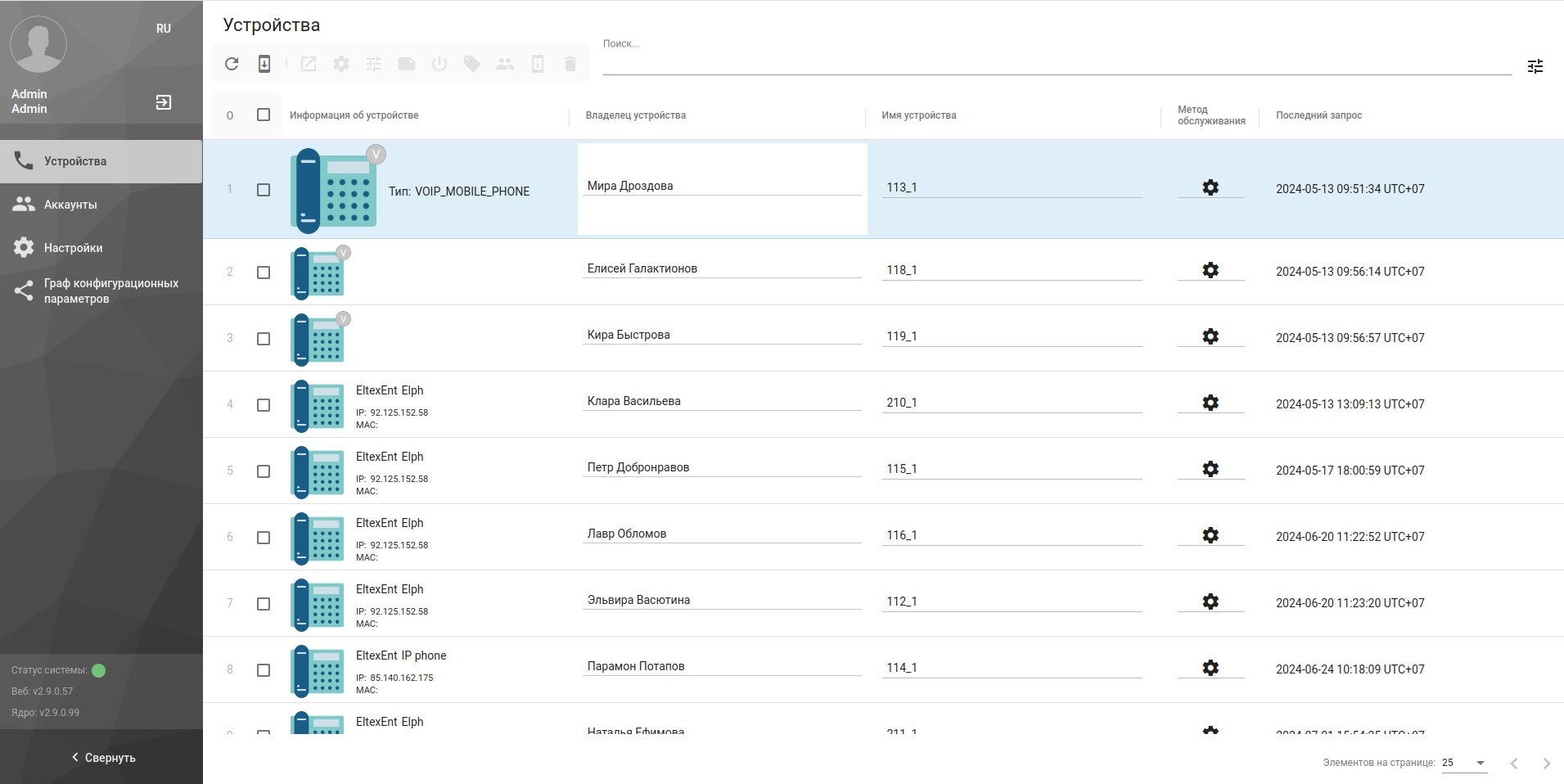
Task: Click device name field 116_1
Action: pos(1011,535)
